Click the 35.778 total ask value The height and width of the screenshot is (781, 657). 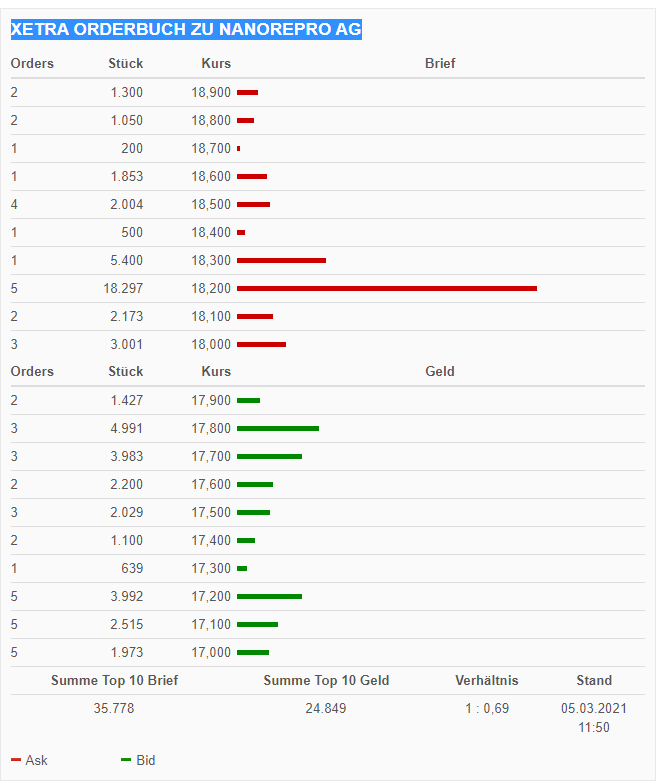click(x=114, y=708)
